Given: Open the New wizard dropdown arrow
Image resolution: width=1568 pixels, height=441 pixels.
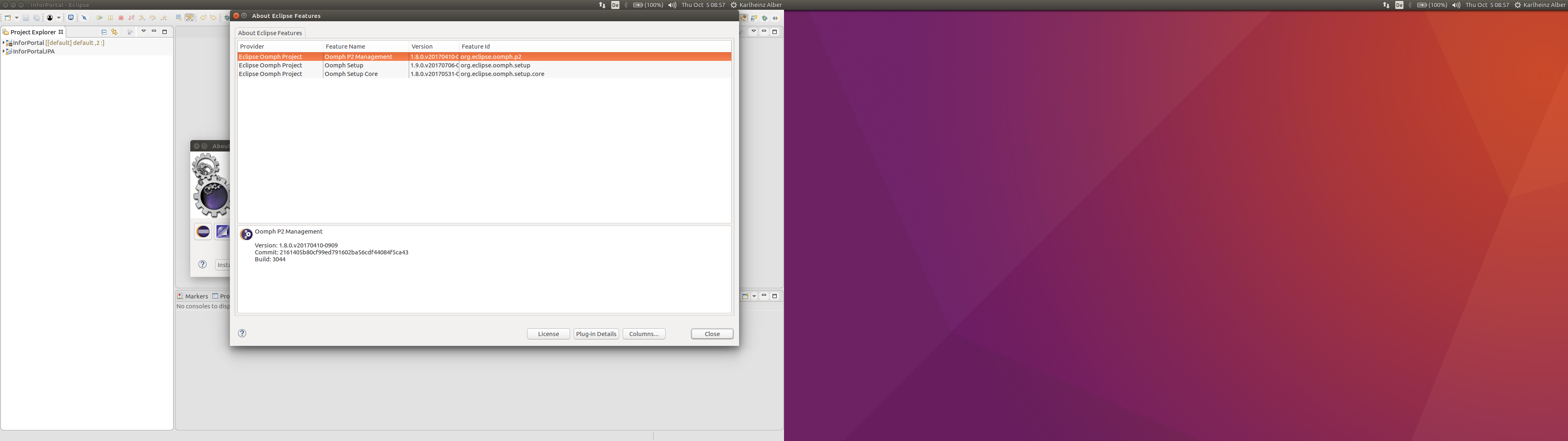Looking at the screenshot, I should [x=16, y=18].
